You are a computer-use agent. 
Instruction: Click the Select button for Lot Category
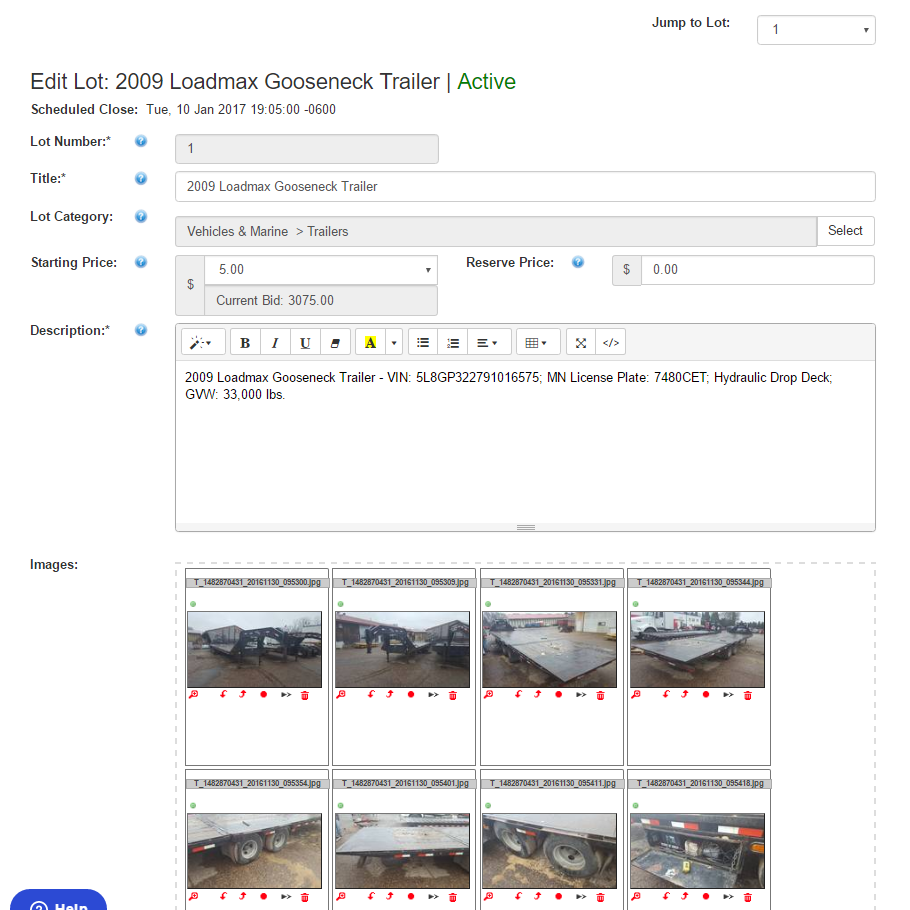[x=845, y=231]
